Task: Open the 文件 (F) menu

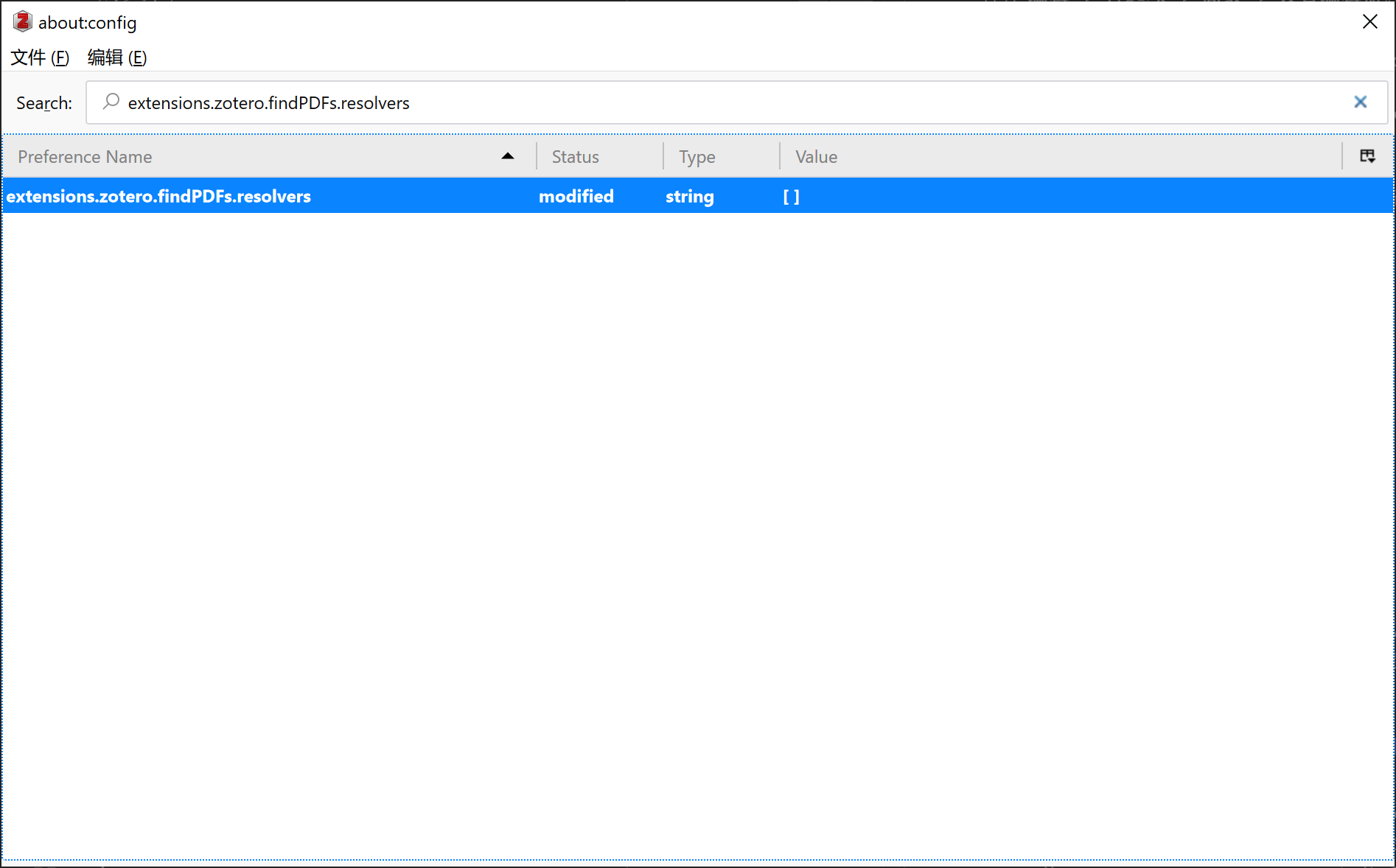Action: pyautogui.click(x=40, y=57)
